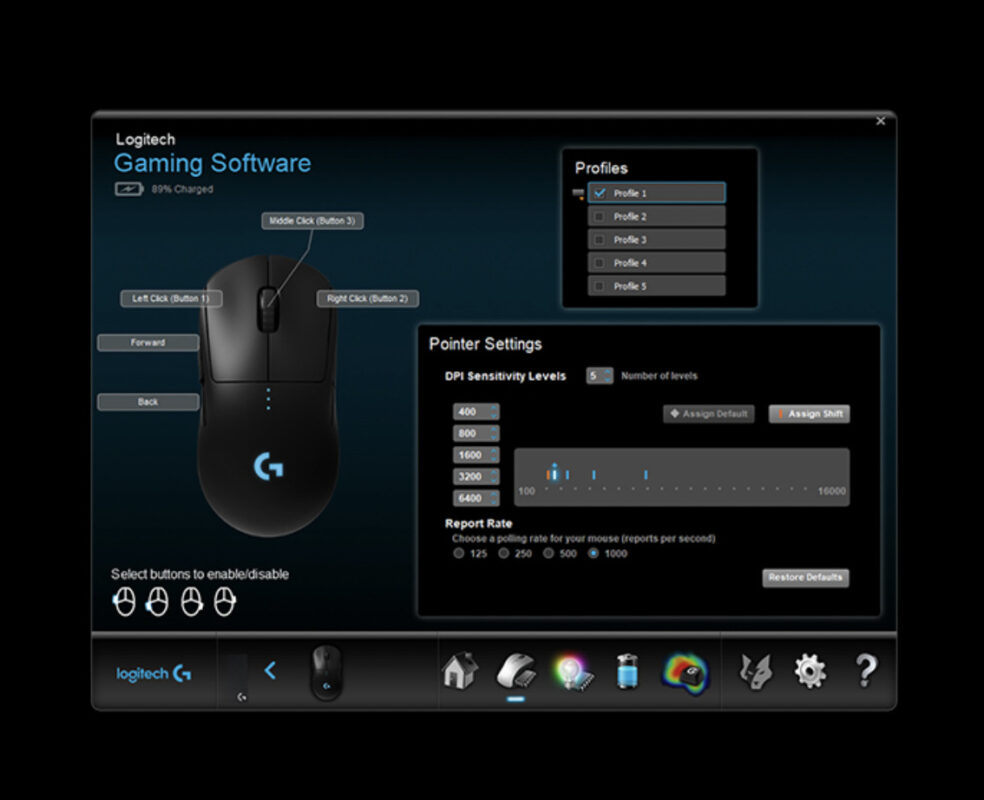This screenshot has height=800, width=984.
Task: Open the help question mark icon
Action: 866,672
